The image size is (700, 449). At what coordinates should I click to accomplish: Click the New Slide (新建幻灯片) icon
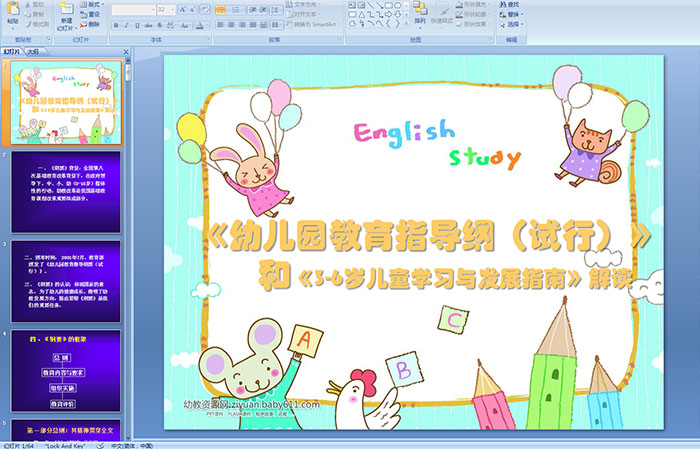pos(67,8)
